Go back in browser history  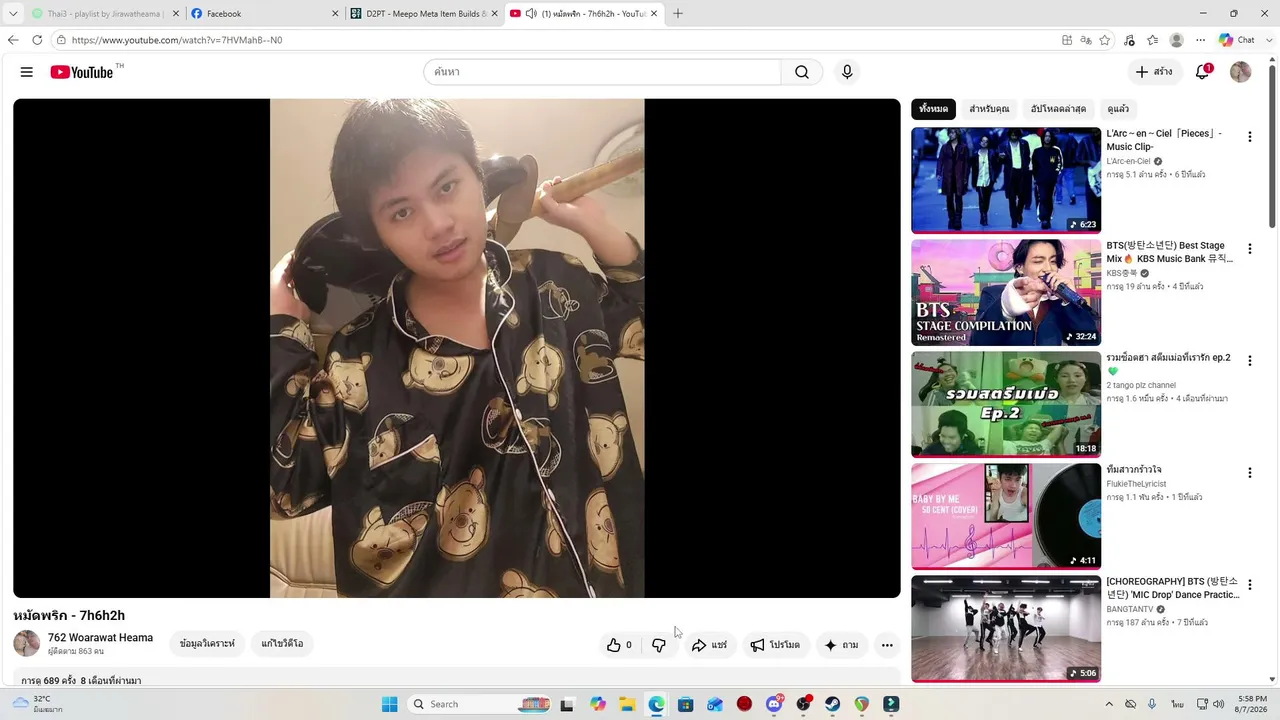pos(13,40)
